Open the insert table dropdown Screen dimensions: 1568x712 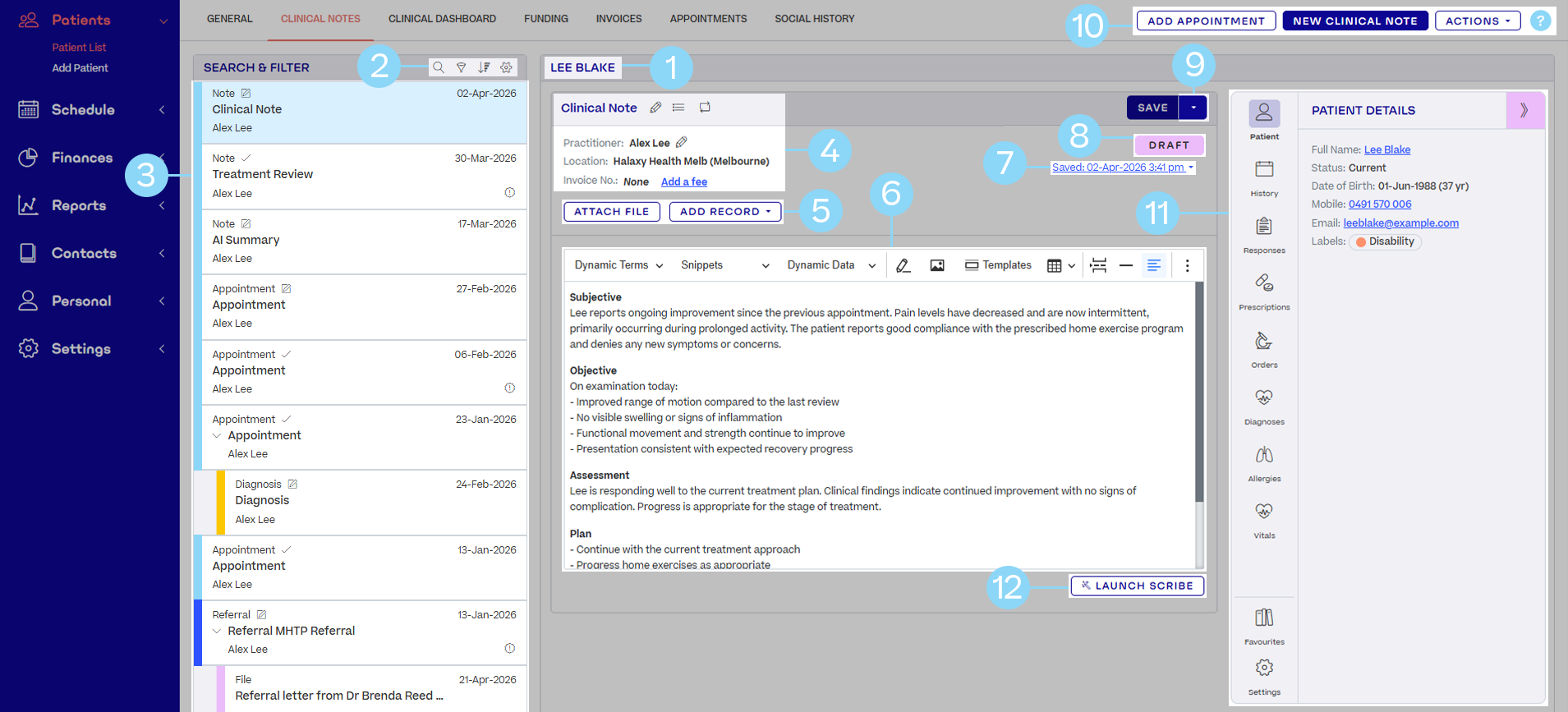tap(1061, 265)
